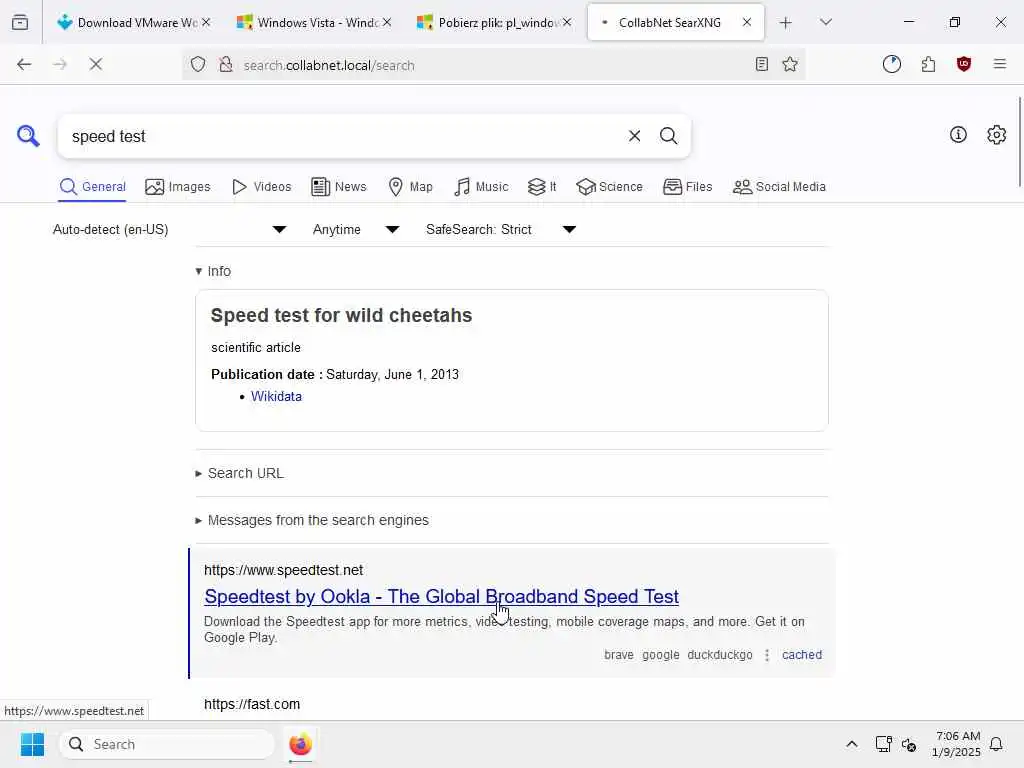Open the Auto-detect (en-US) language dropdown
The width and height of the screenshot is (1024, 768).
[169, 229]
